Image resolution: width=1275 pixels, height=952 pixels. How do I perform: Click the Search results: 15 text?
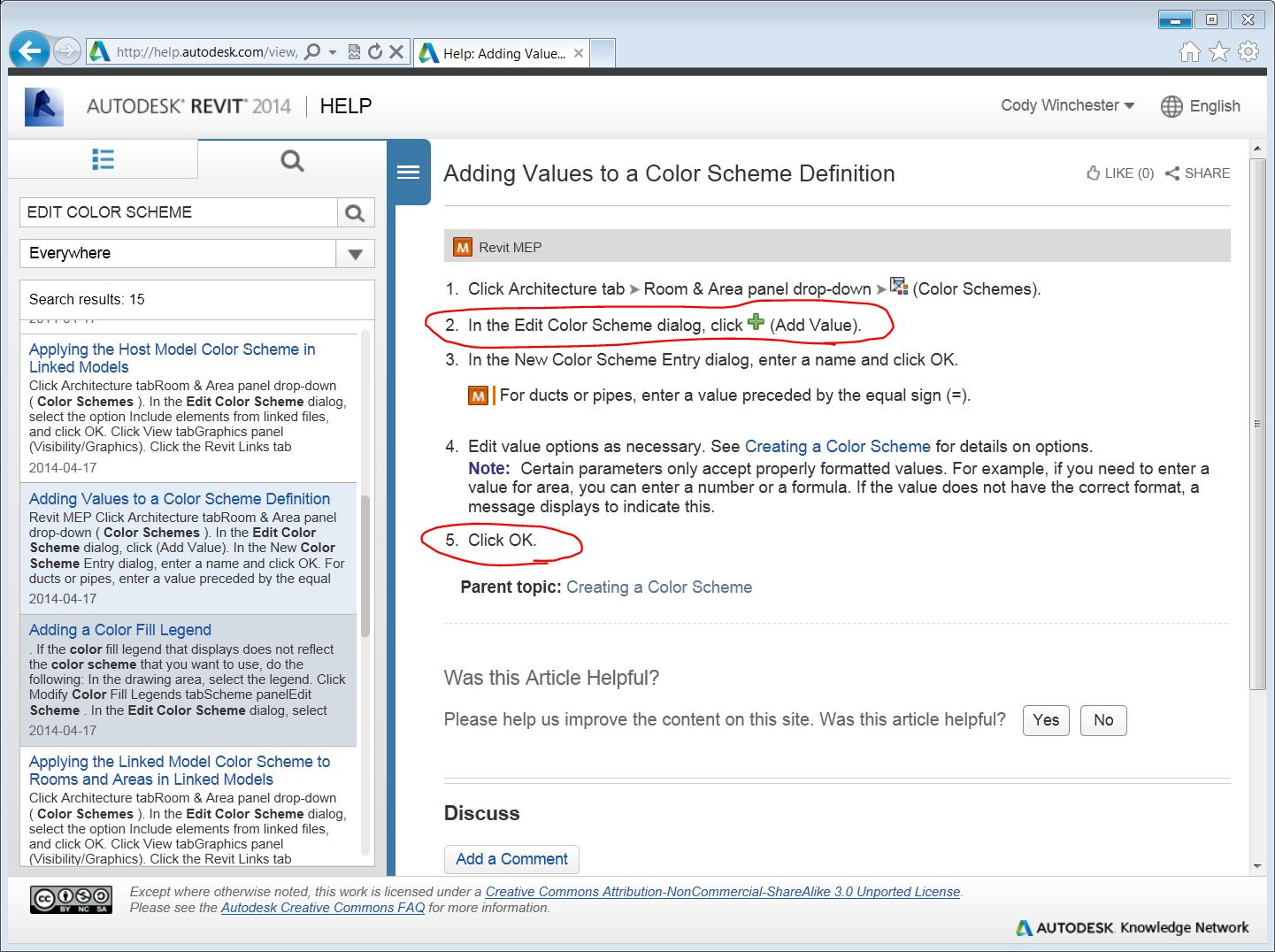point(87,299)
